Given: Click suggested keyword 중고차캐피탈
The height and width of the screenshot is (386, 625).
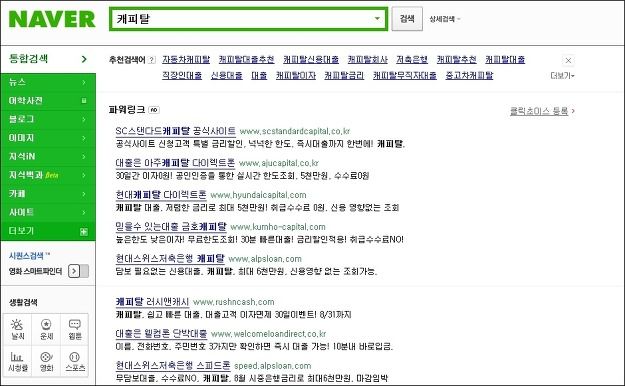Looking at the screenshot, I should click(469, 75).
